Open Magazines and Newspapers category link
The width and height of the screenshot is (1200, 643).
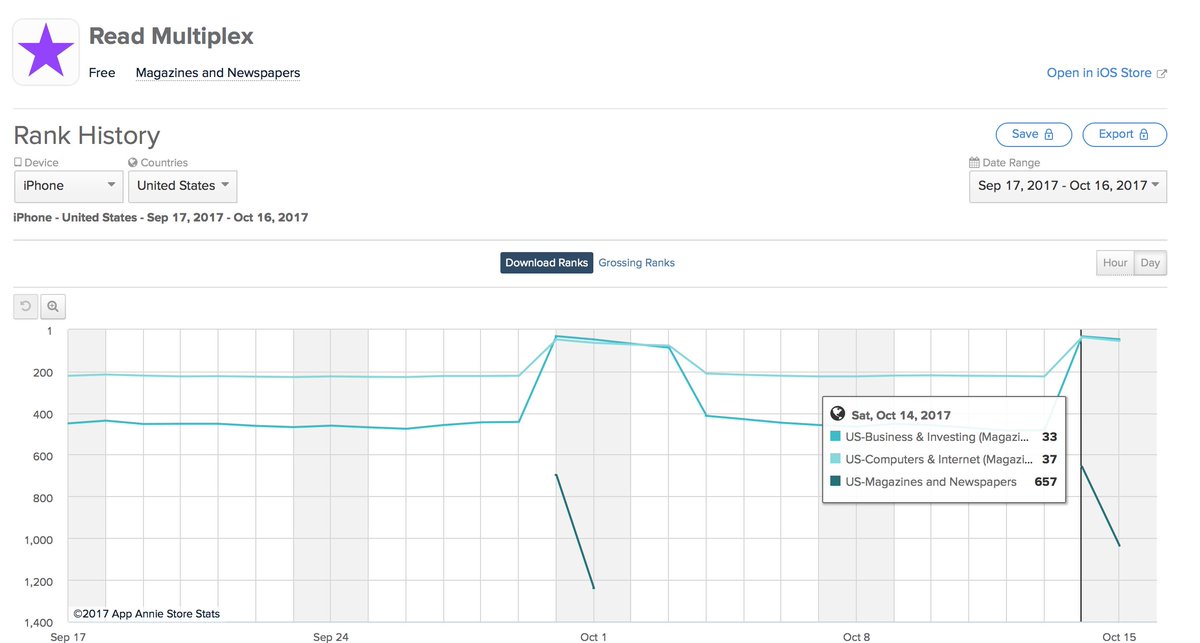[218, 73]
